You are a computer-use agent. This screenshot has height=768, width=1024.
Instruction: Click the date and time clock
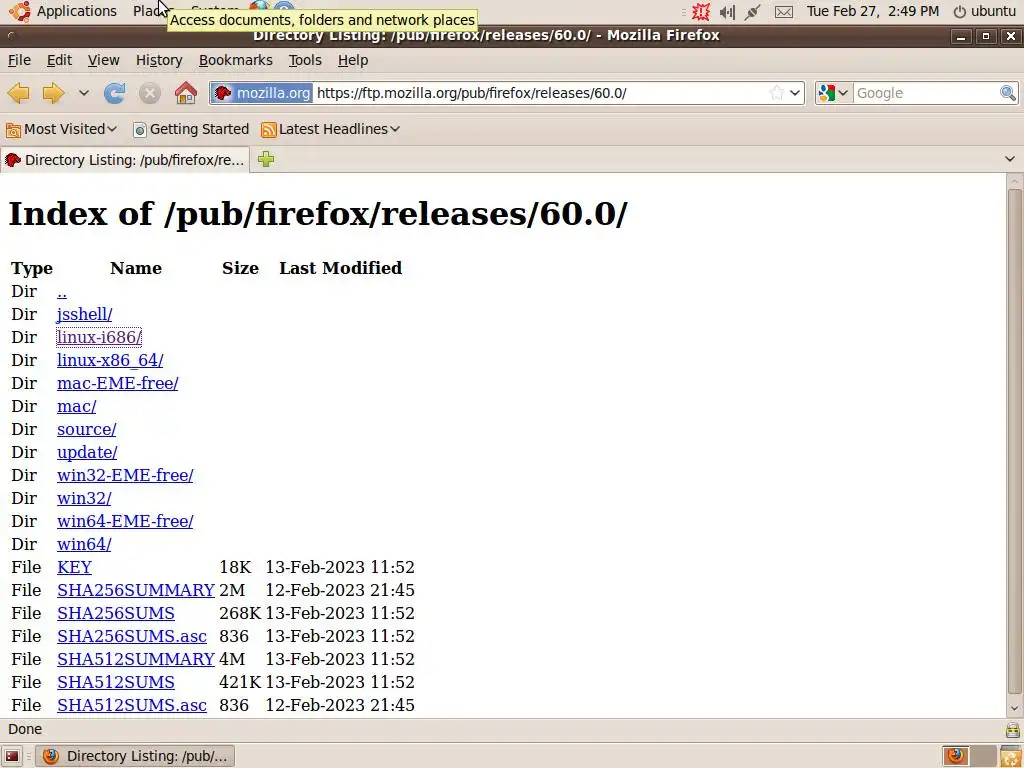click(872, 11)
